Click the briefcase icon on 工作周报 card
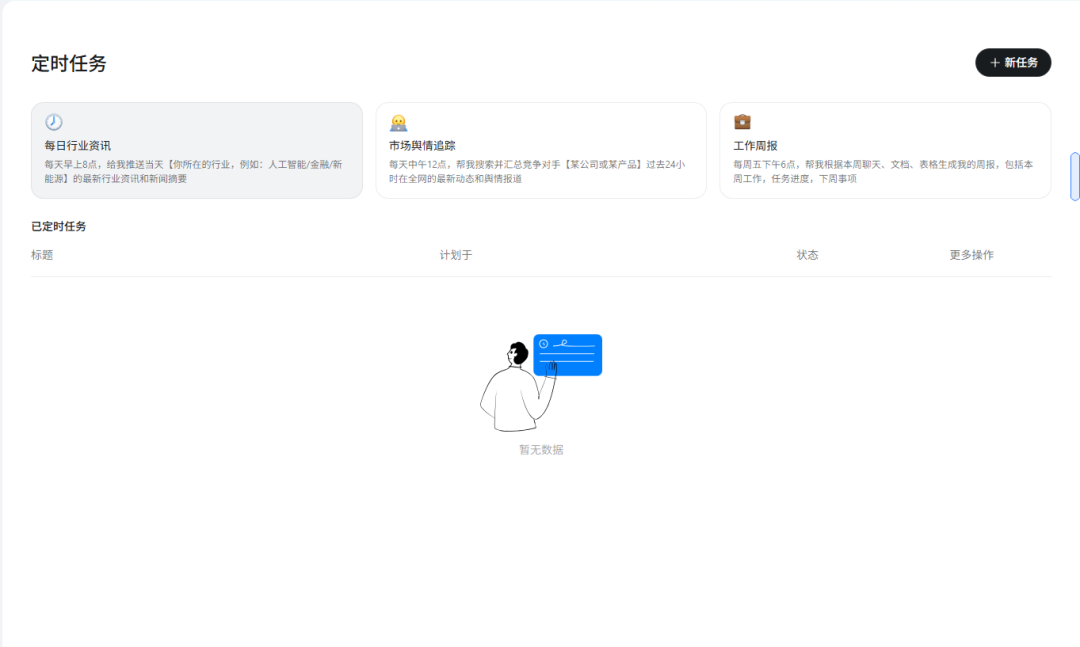This screenshot has width=1080, height=647. (x=740, y=122)
